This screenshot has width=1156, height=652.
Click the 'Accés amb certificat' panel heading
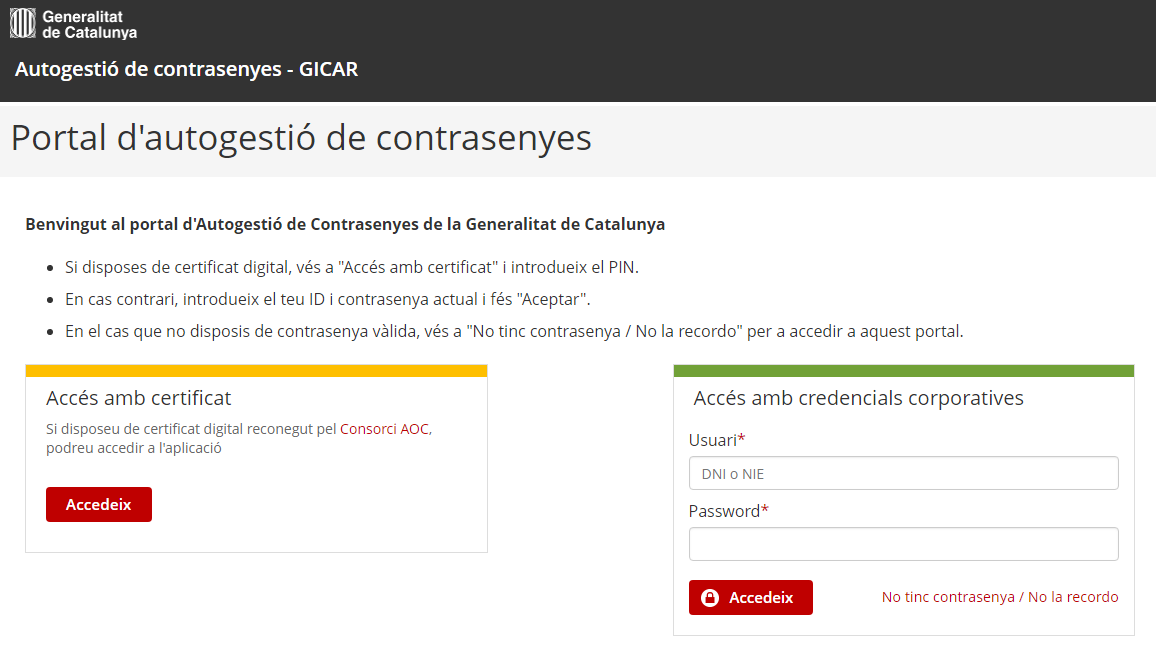[x=139, y=398]
